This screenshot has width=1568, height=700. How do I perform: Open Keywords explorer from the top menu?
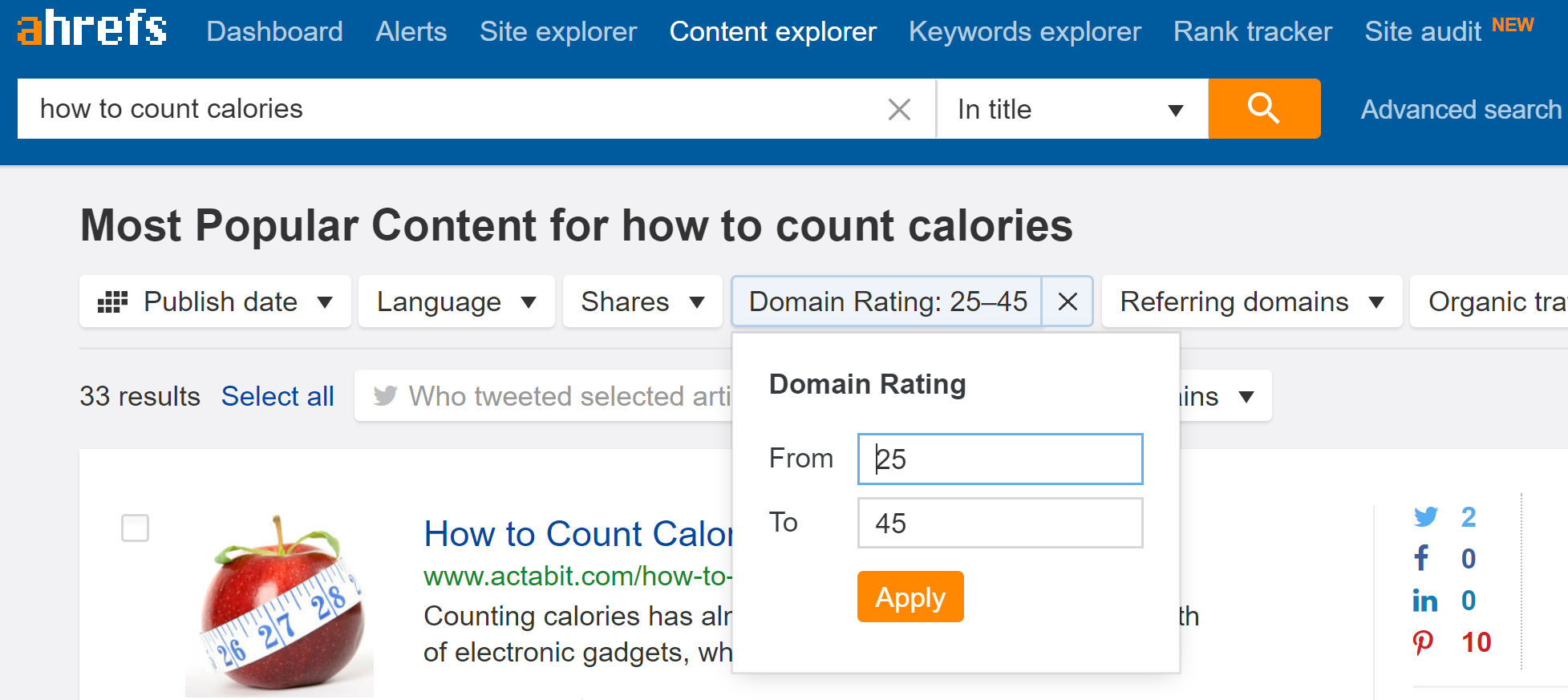pyautogui.click(x=1024, y=31)
